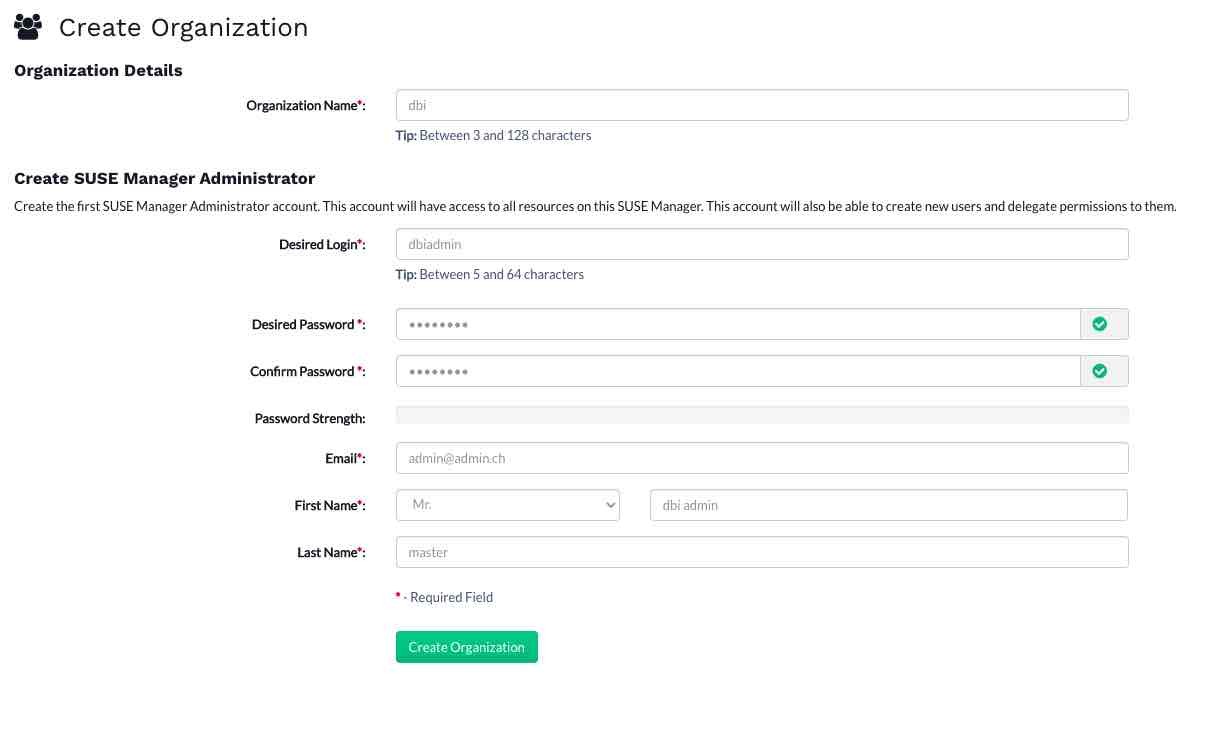Click the Last Name text field
Screen dimensions: 1231x745
762,552
